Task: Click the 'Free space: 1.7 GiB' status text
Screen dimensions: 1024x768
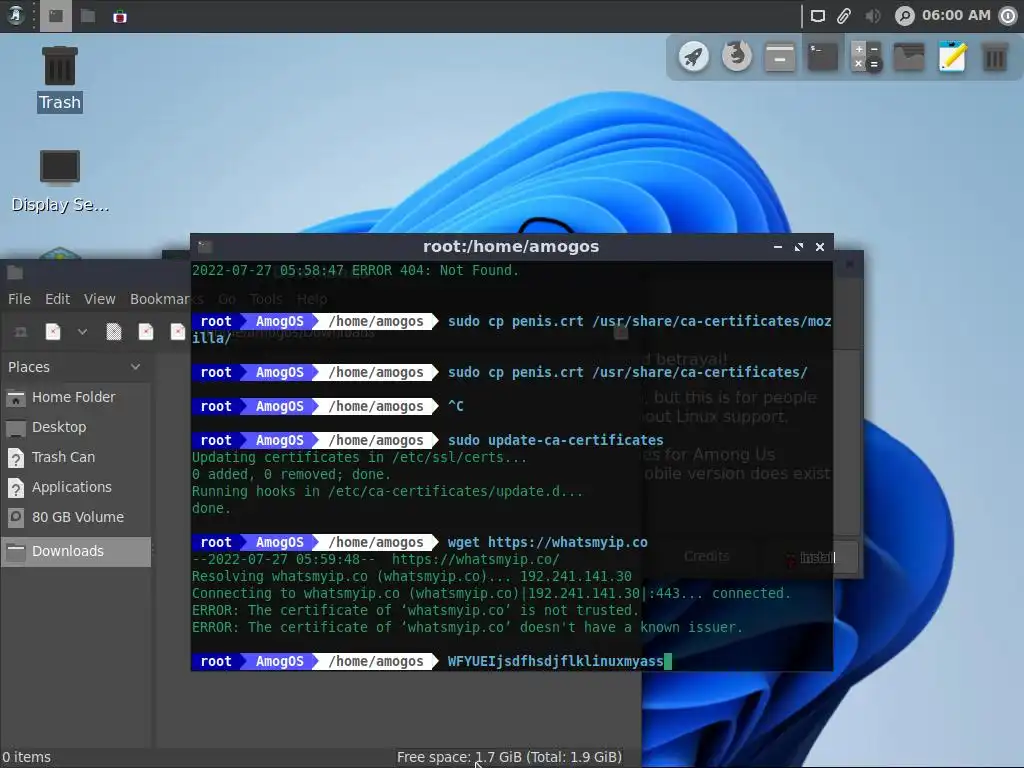Action: click(x=509, y=757)
